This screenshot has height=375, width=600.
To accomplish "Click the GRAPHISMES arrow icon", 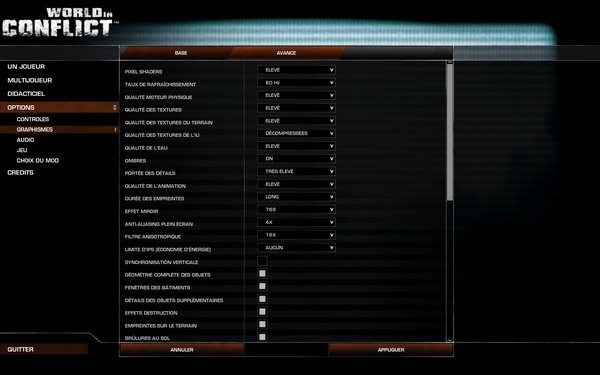I will pos(115,130).
